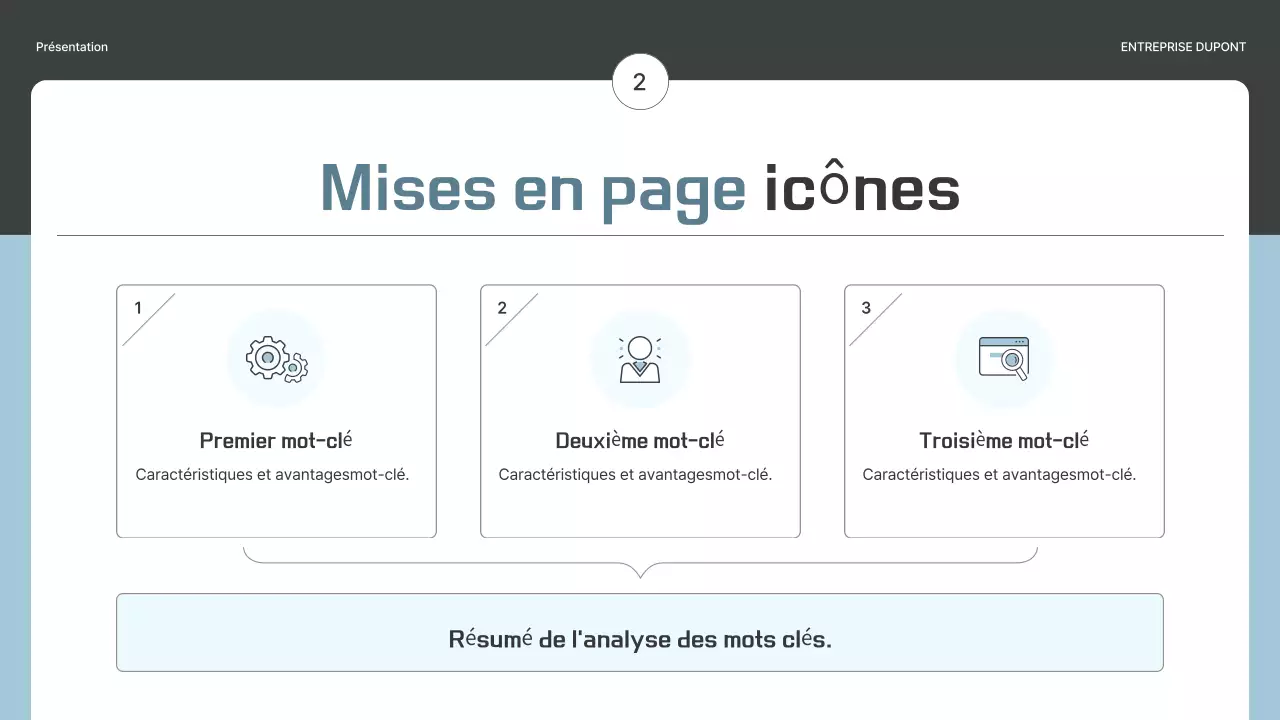Image resolution: width=1280 pixels, height=720 pixels.
Task: Select the number 3 label on the third card
Action: [865, 308]
